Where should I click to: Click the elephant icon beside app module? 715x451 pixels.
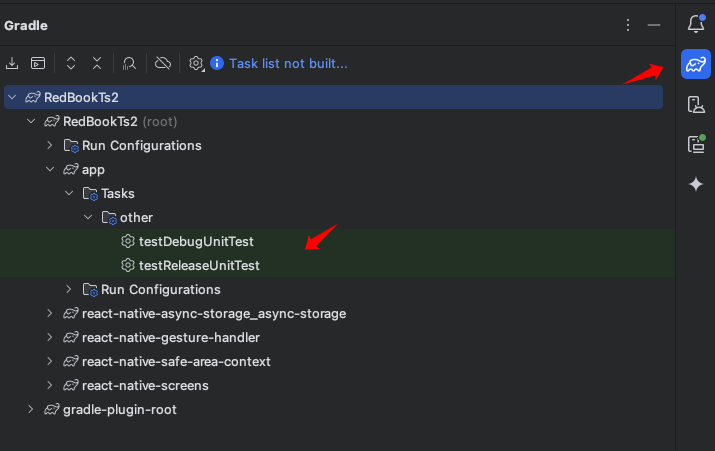pyautogui.click(x=71, y=169)
